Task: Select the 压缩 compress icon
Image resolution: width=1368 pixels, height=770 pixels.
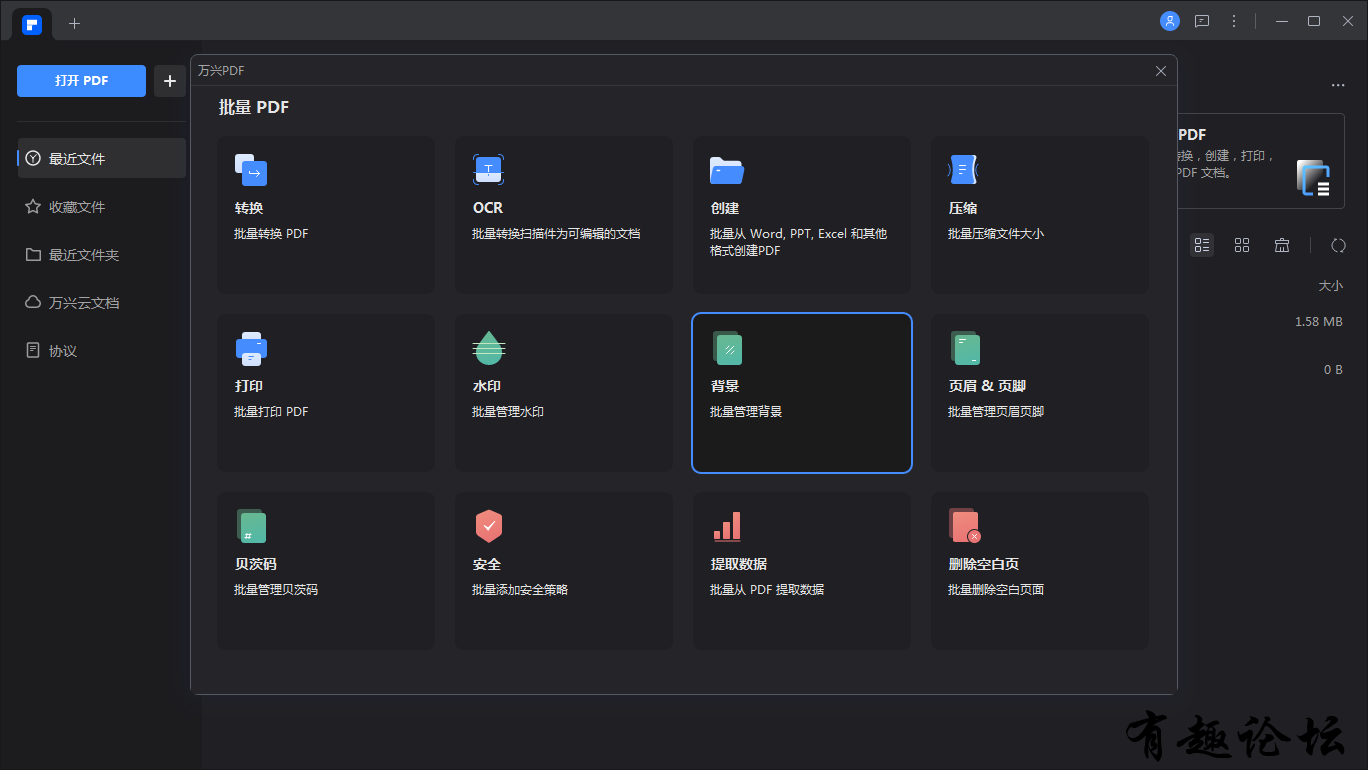Action: (x=963, y=170)
